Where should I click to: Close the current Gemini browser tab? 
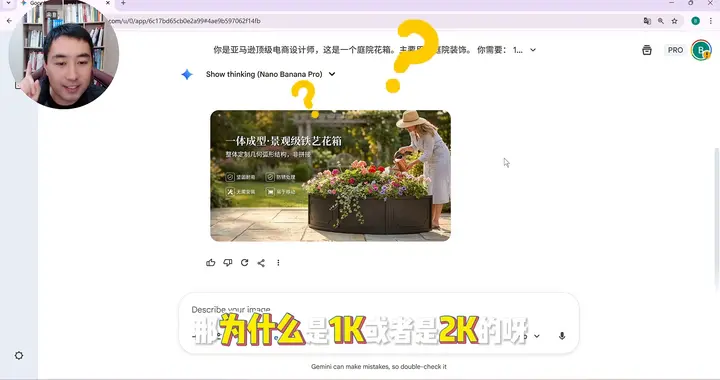tap(108, 3)
